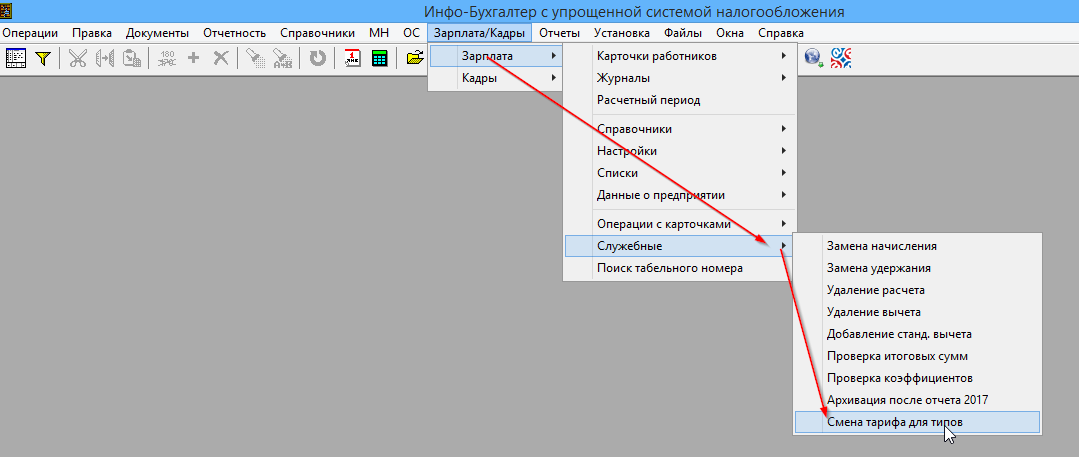The width and height of the screenshot is (1079, 457).
Task: Click the mirror/copy arrow toolbar icon
Action: coord(105,58)
